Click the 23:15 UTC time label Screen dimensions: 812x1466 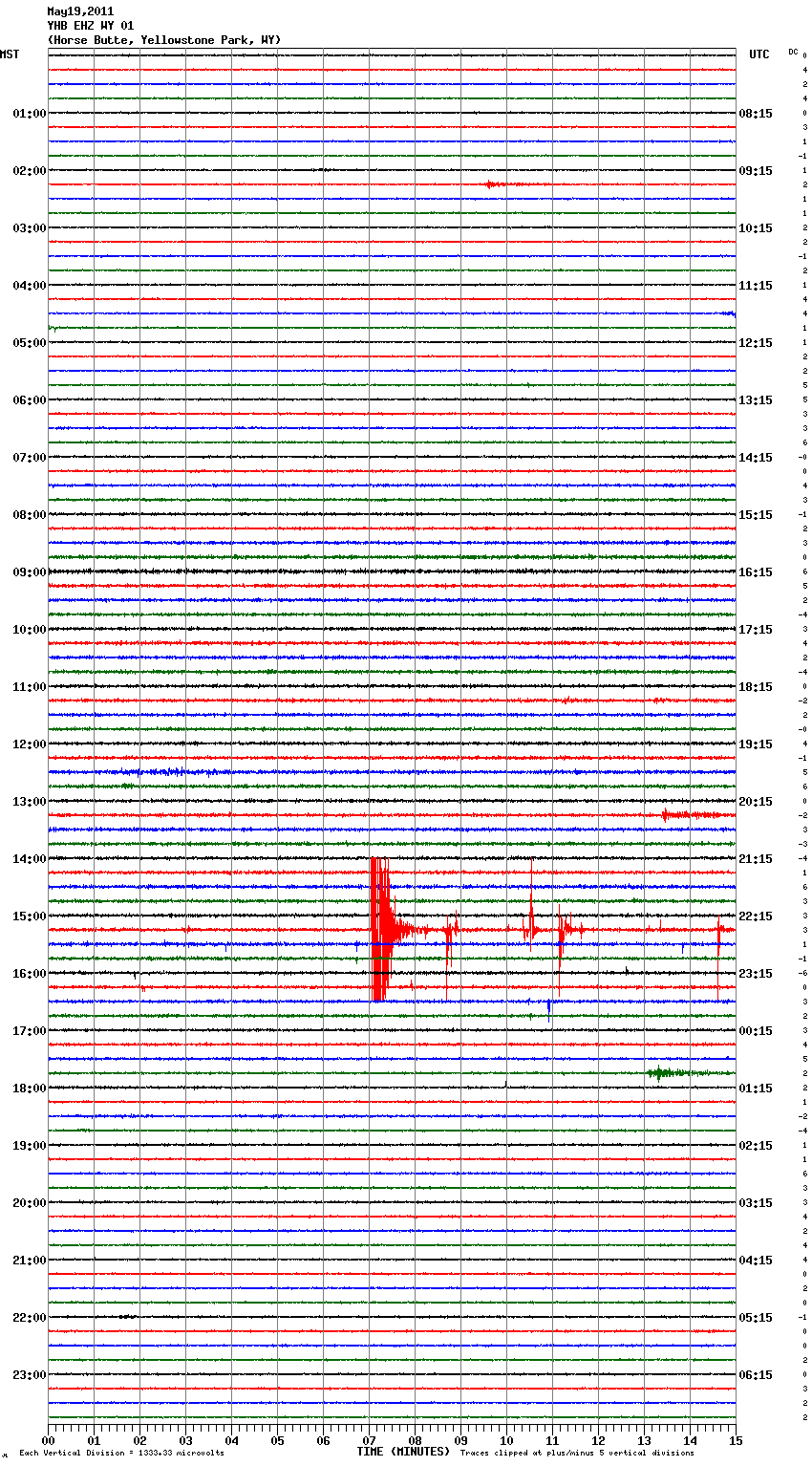(756, 974)
